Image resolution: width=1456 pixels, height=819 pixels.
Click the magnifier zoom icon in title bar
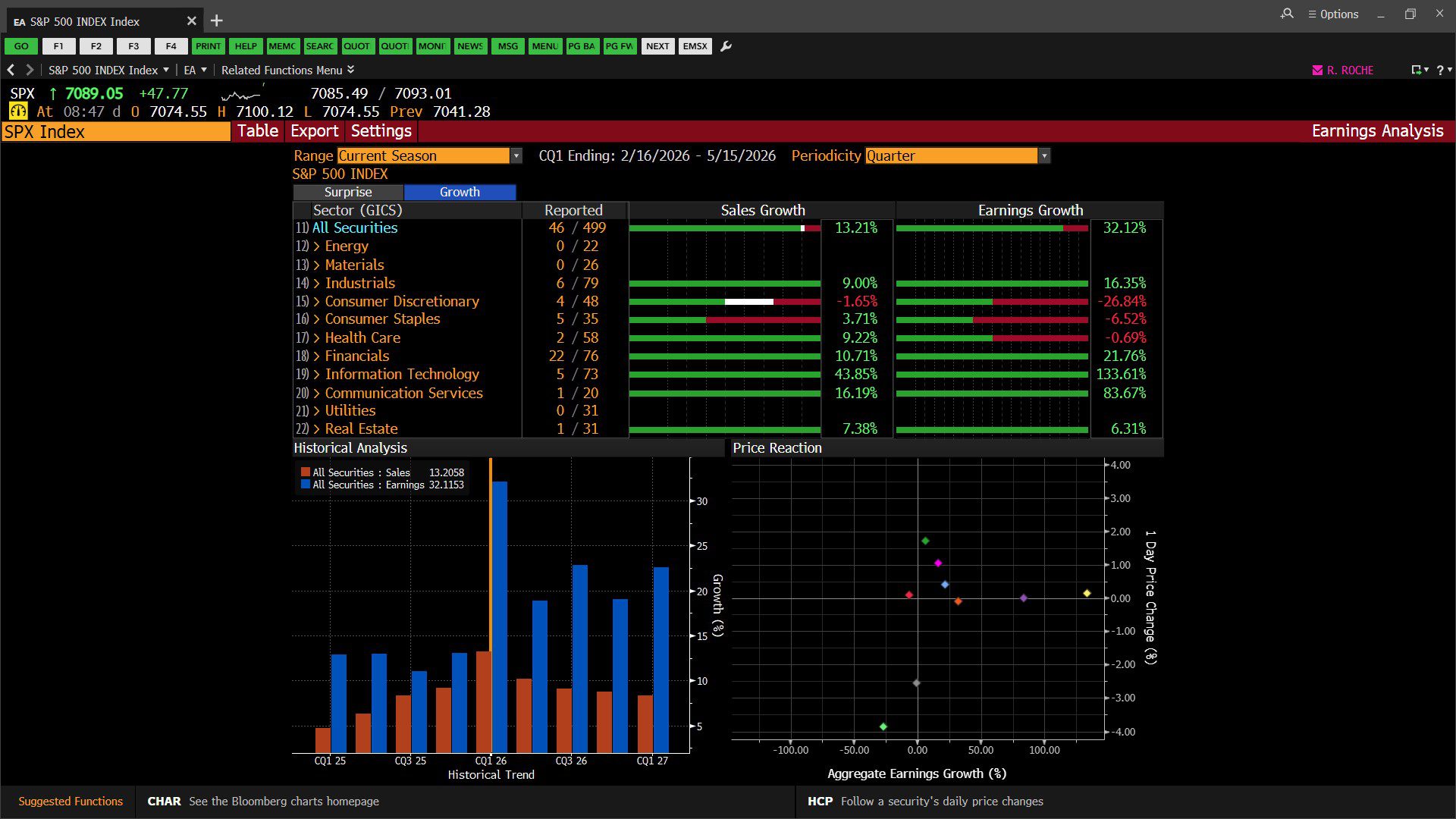[x=1287, y=14]
